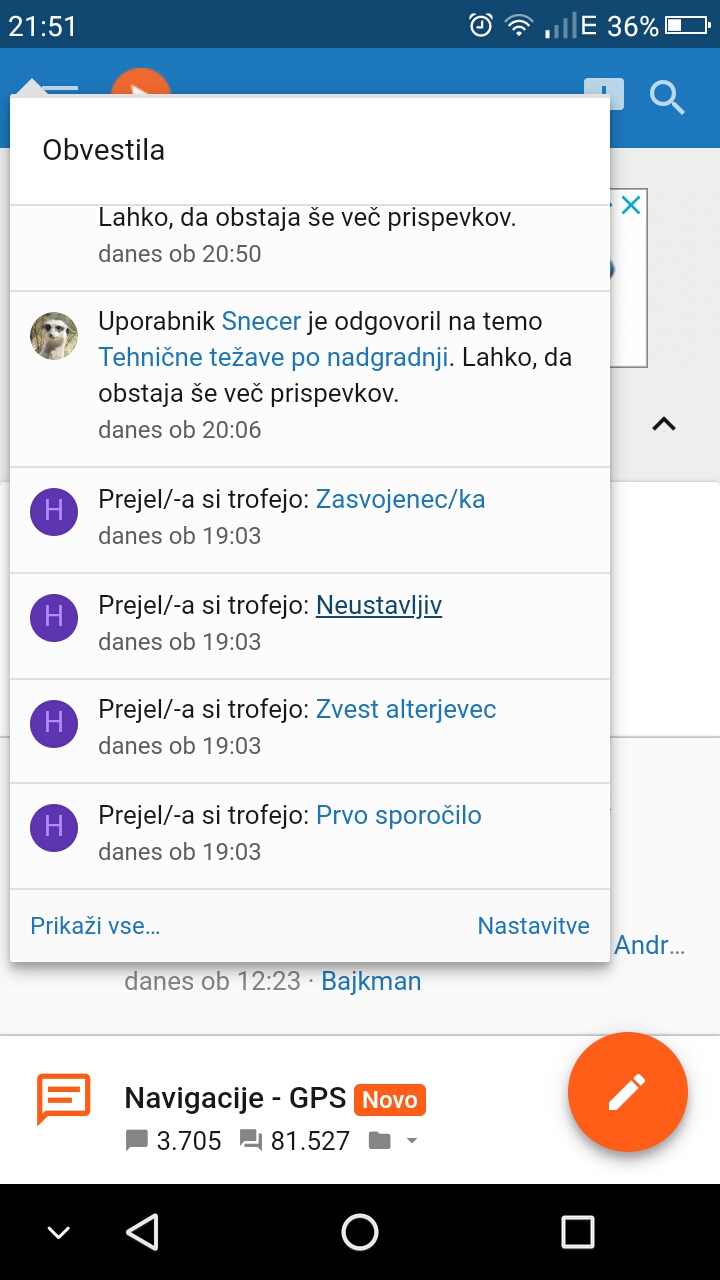Open the Prvo sporočilo trophy link

399,815
